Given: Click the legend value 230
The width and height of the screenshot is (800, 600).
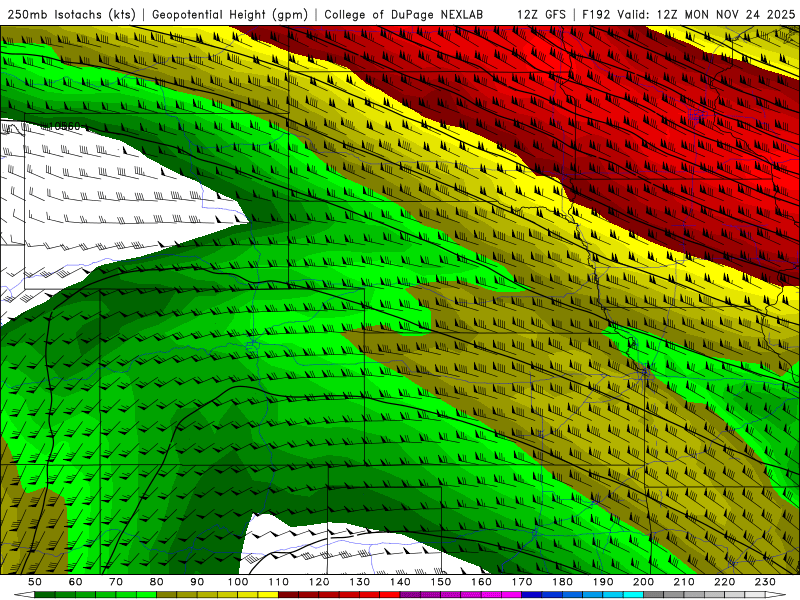Looking at the screenshot, I should tap(766, 582).
